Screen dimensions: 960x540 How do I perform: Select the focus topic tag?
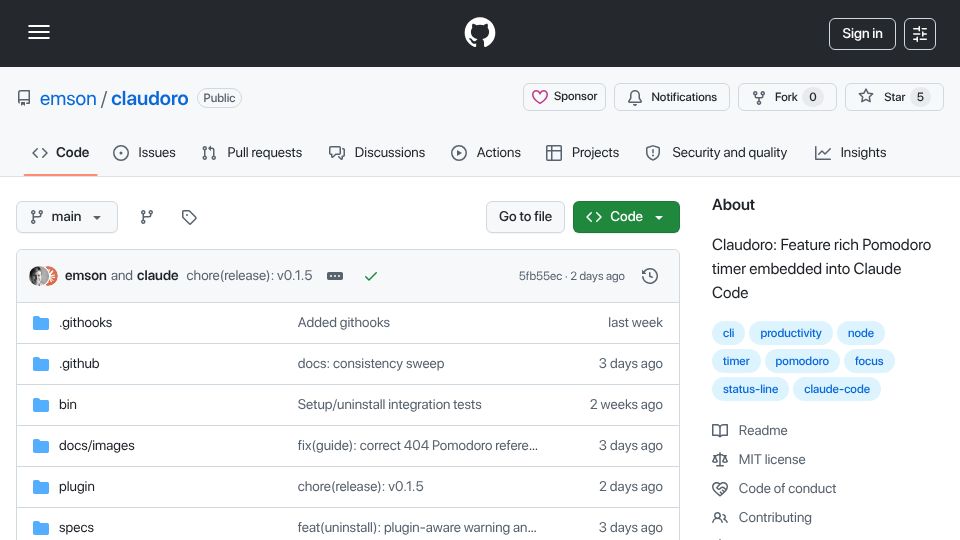[x=869, y=361]
